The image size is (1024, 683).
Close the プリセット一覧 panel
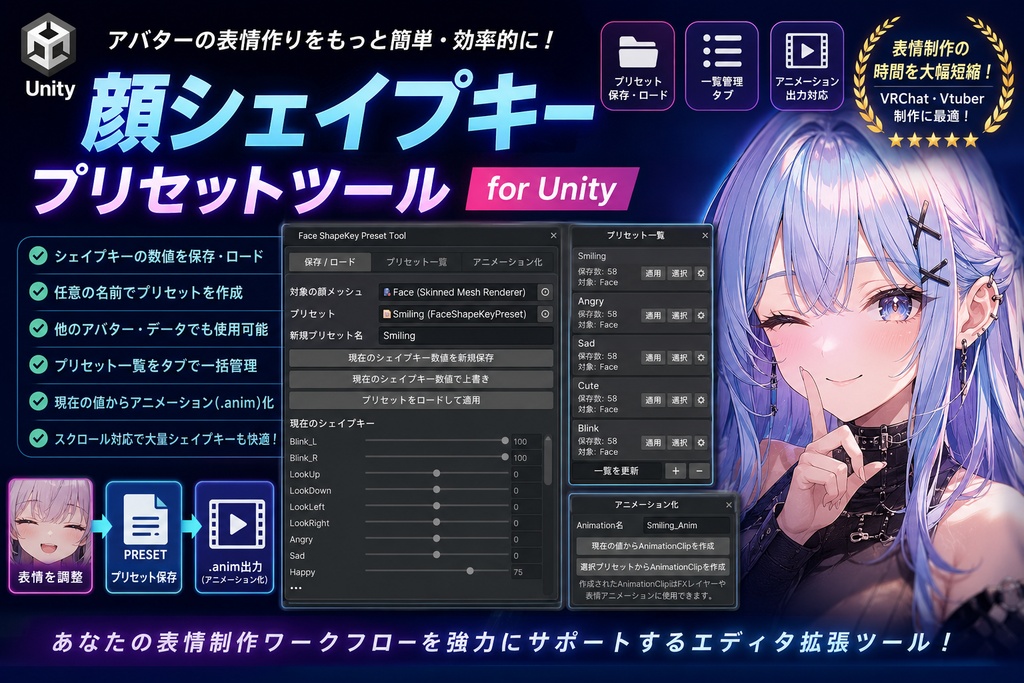coord(705,235)
